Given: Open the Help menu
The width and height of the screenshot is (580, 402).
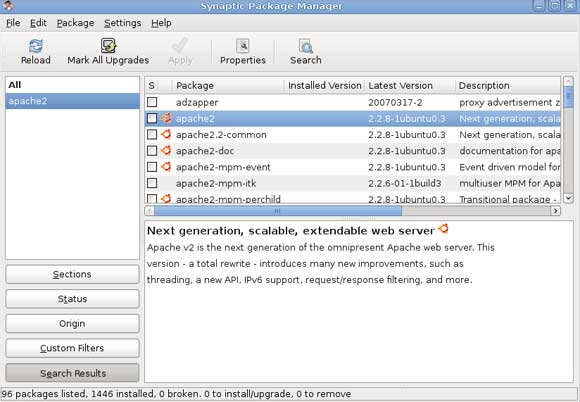Looking at the screenshot, I should 161,23.
